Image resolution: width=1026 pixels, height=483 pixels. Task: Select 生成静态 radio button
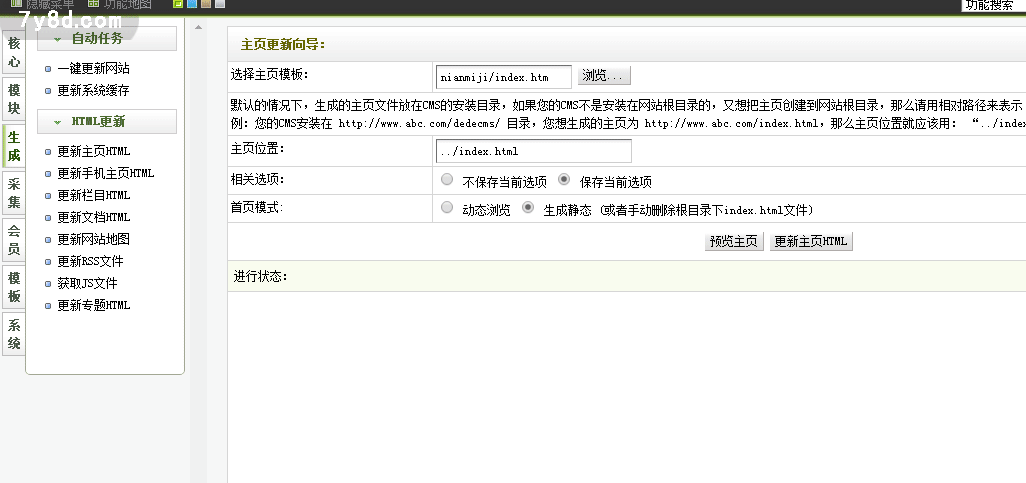[x=527, y=208]
